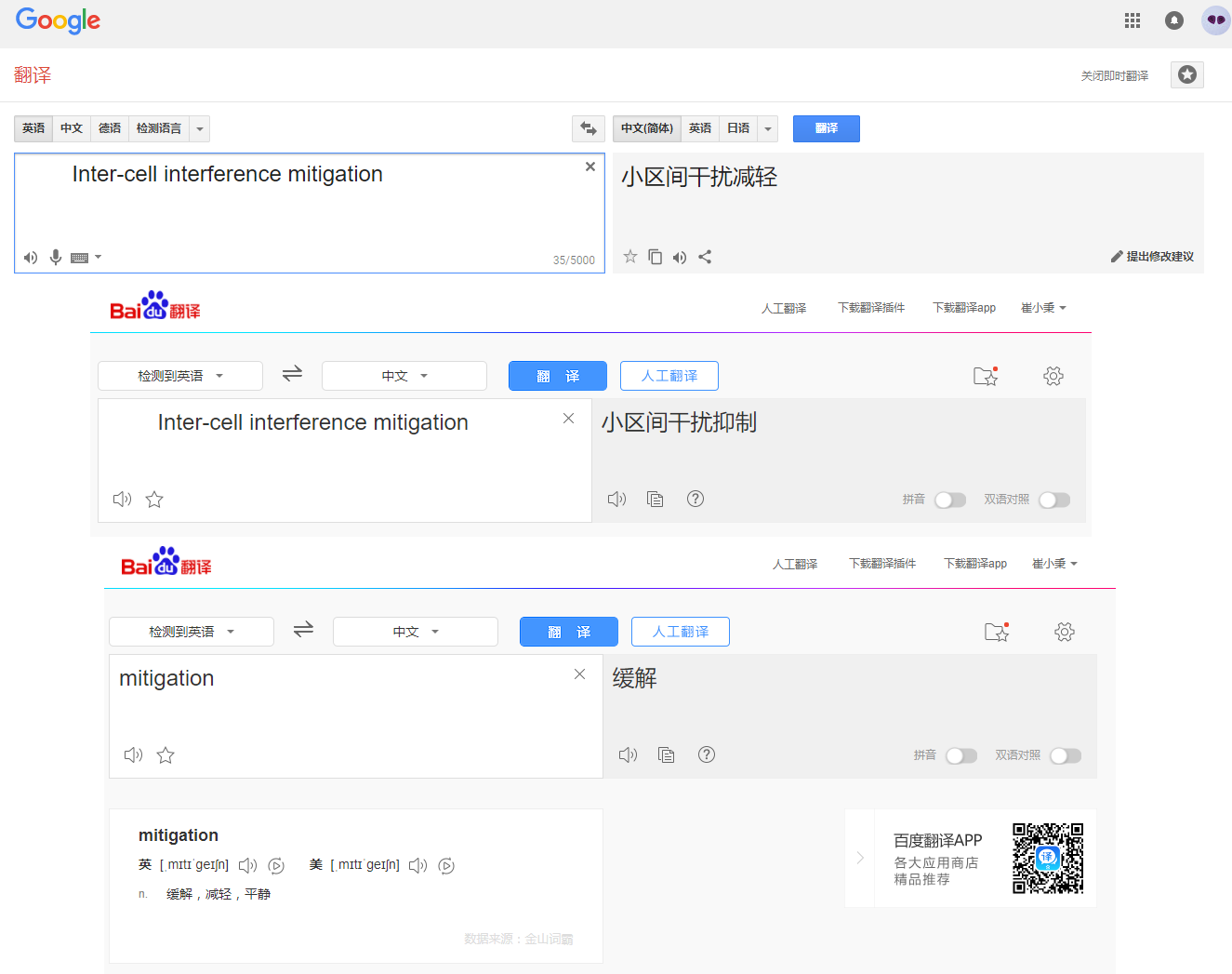The height and width of the screenshot is (974, 1232).
Task: Open Google notifications bell icon
Action: point(1174,20)
